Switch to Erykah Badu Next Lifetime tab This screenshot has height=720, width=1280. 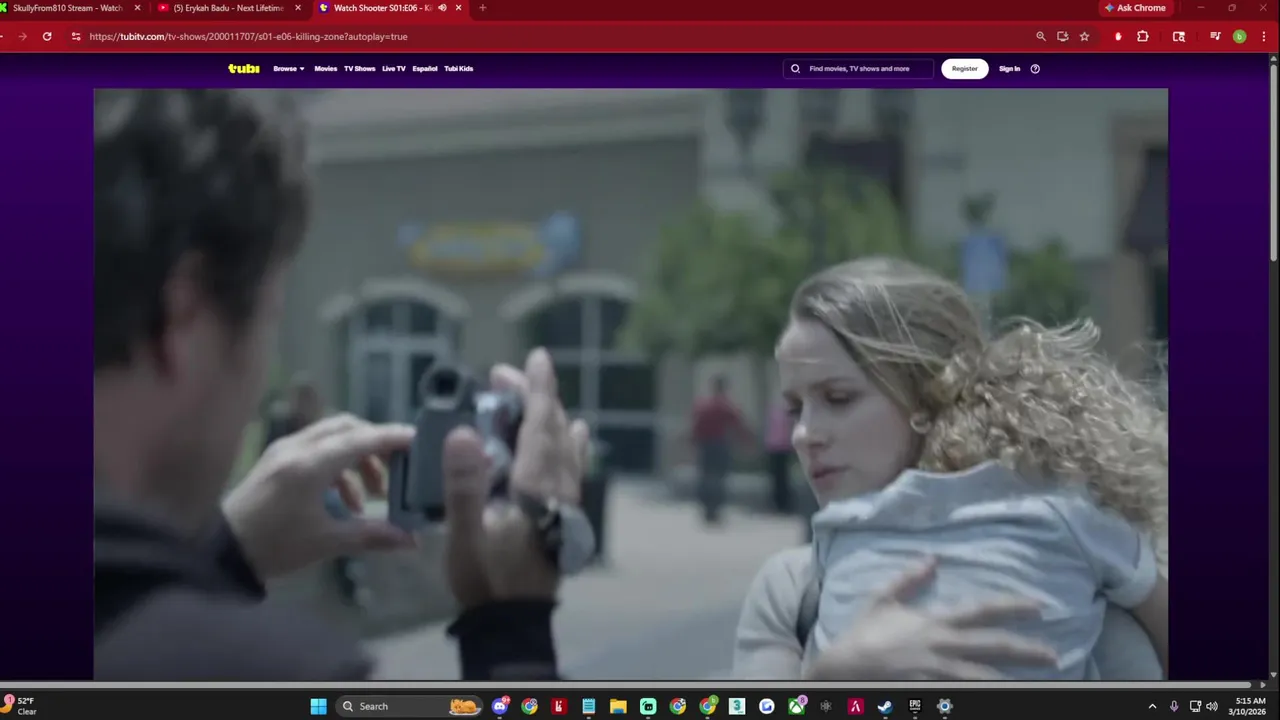tap(228, 8)
